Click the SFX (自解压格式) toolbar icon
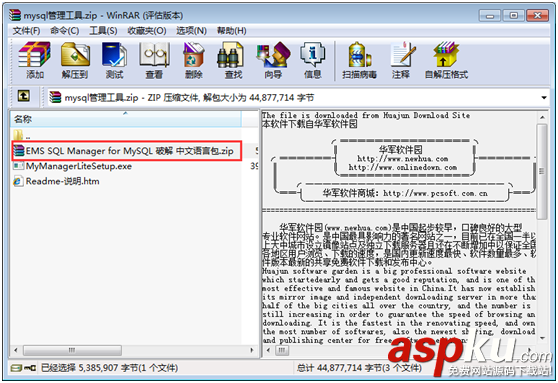The width and height of the screenshot is (558, 383). (446, 59)
